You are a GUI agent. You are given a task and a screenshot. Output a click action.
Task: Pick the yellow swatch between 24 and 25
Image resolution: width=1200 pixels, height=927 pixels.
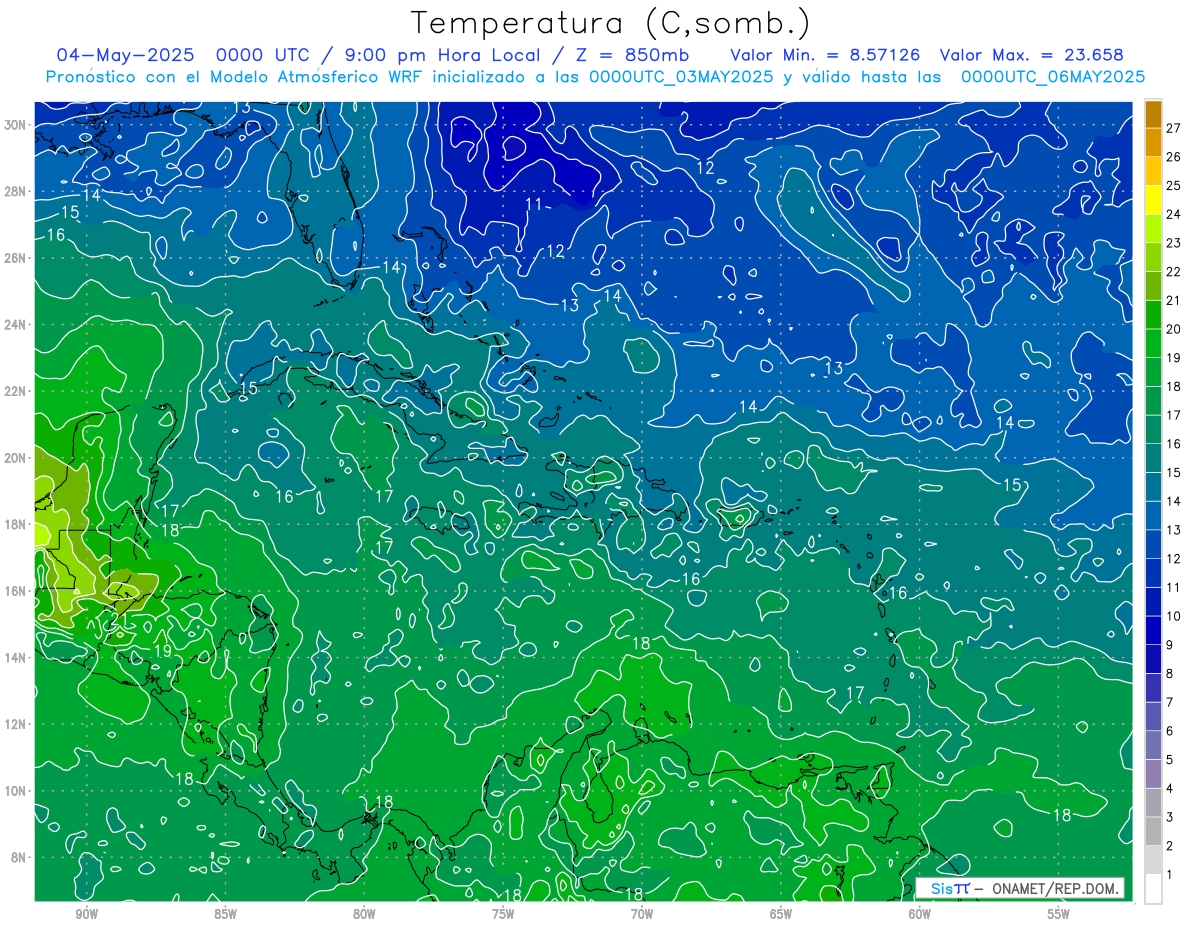pyautogui.click(x=1153, y=200)
